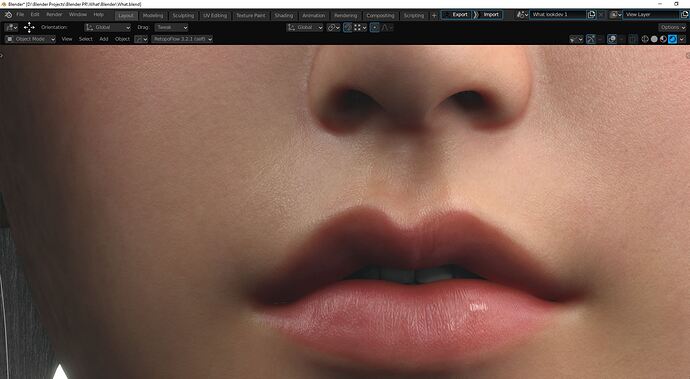Open the Window menu

click(77, 15)
